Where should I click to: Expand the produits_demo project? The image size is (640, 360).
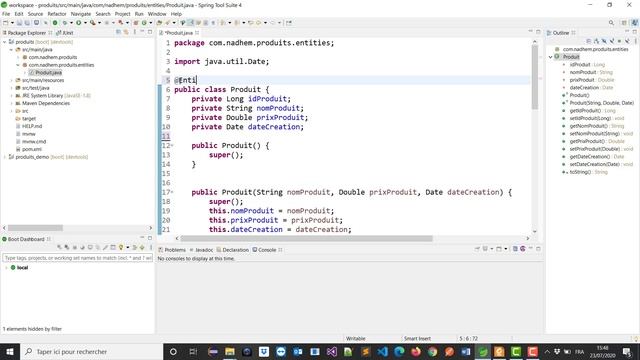[x=5, y=157]
